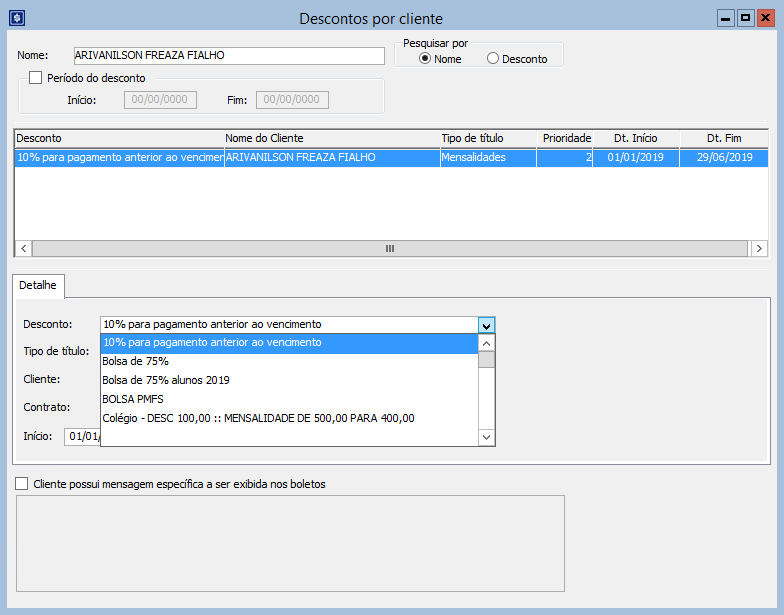The width and height of the screenshot is (784, 615).
Task: Maximize the Descontos por cliente window
Action: click(745, 18)
